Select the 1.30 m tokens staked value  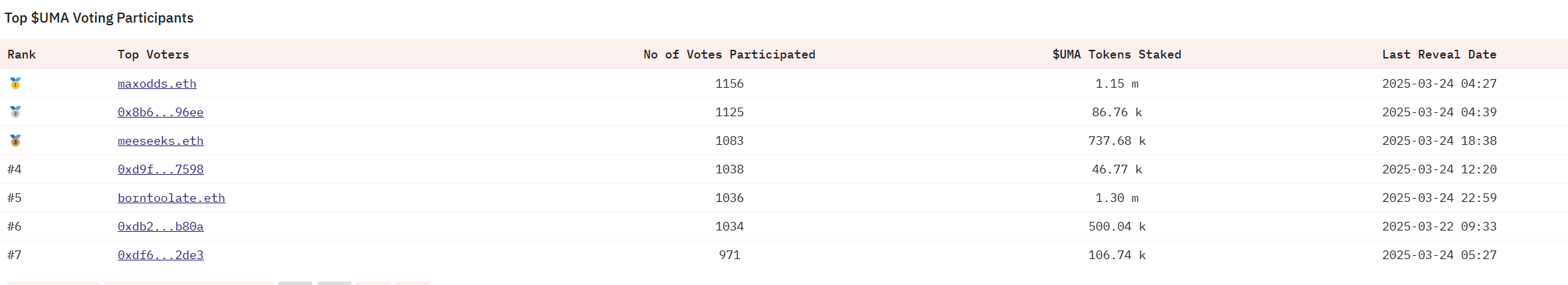coord(1117,198)
